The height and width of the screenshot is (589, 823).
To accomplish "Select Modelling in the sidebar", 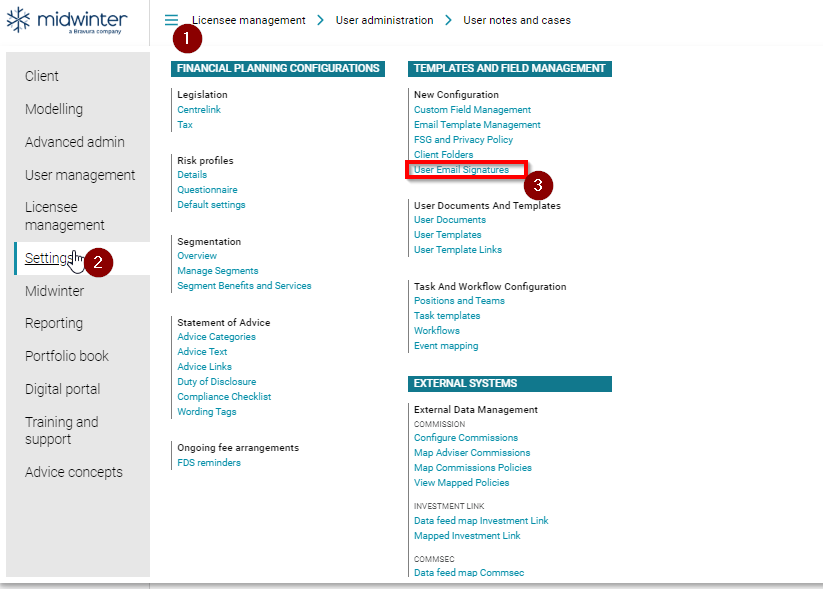I will [x=54, y=109].
